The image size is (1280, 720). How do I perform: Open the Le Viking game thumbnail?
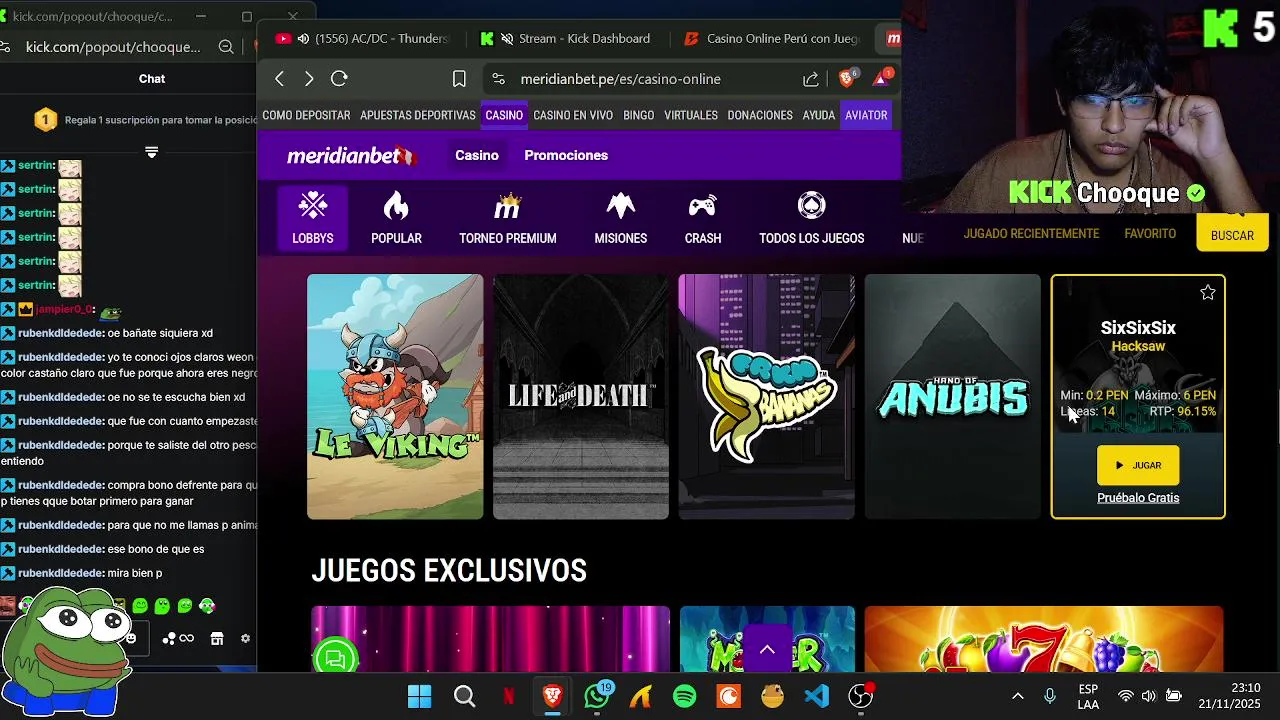395,397
